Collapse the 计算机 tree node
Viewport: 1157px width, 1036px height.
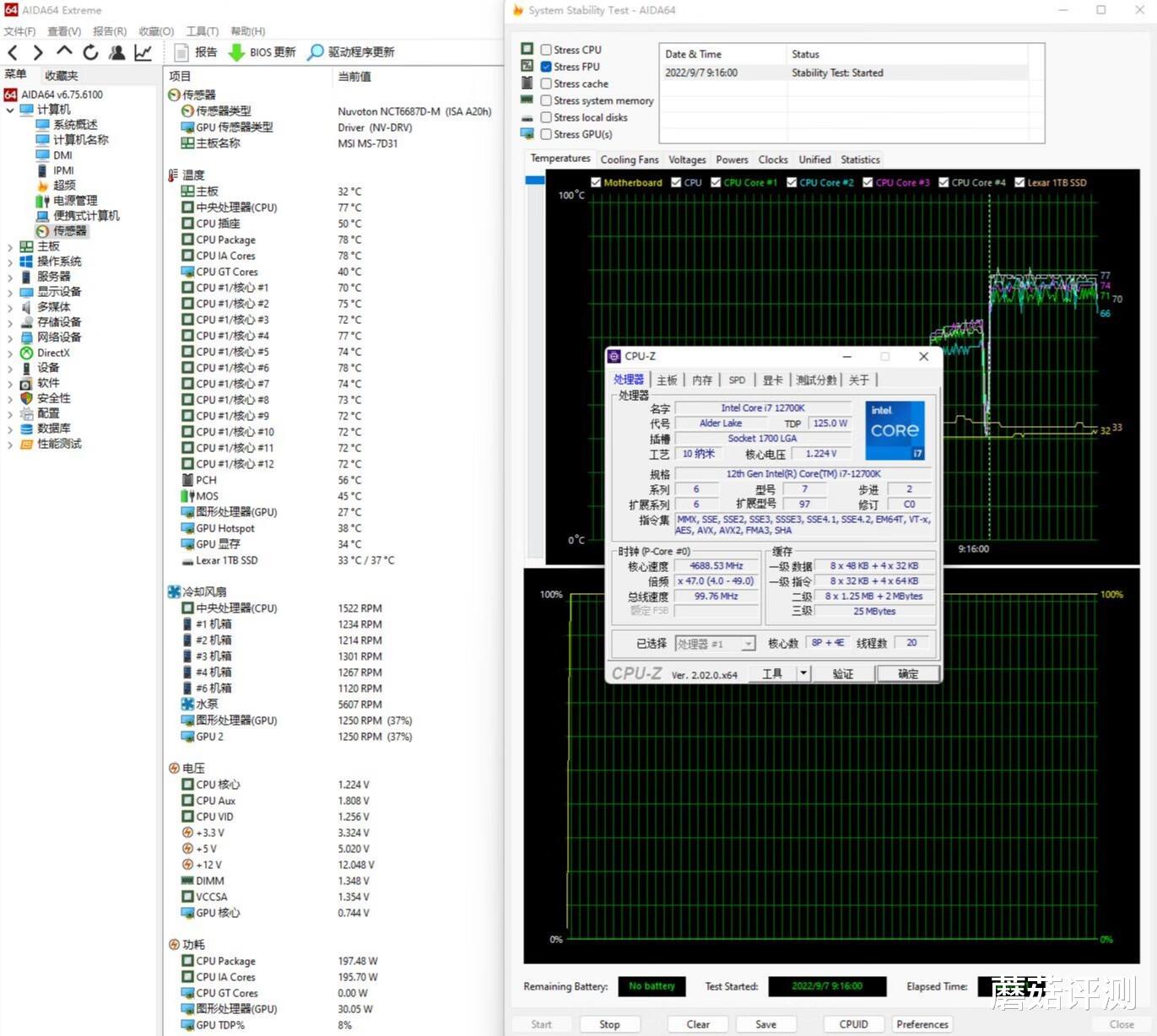(x=10, y=110)
